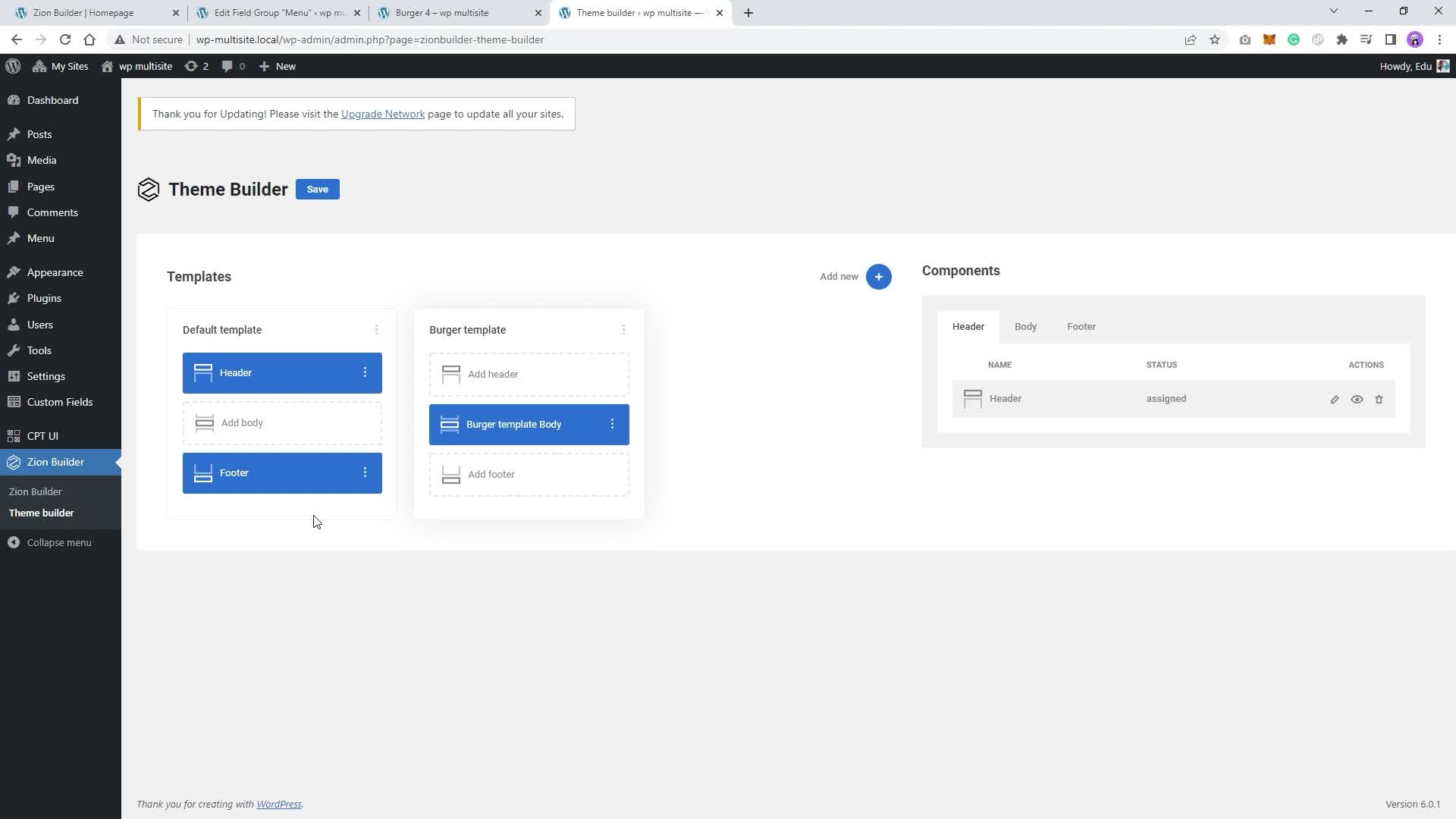Switch to the Burger 4 browser tab

459,13
